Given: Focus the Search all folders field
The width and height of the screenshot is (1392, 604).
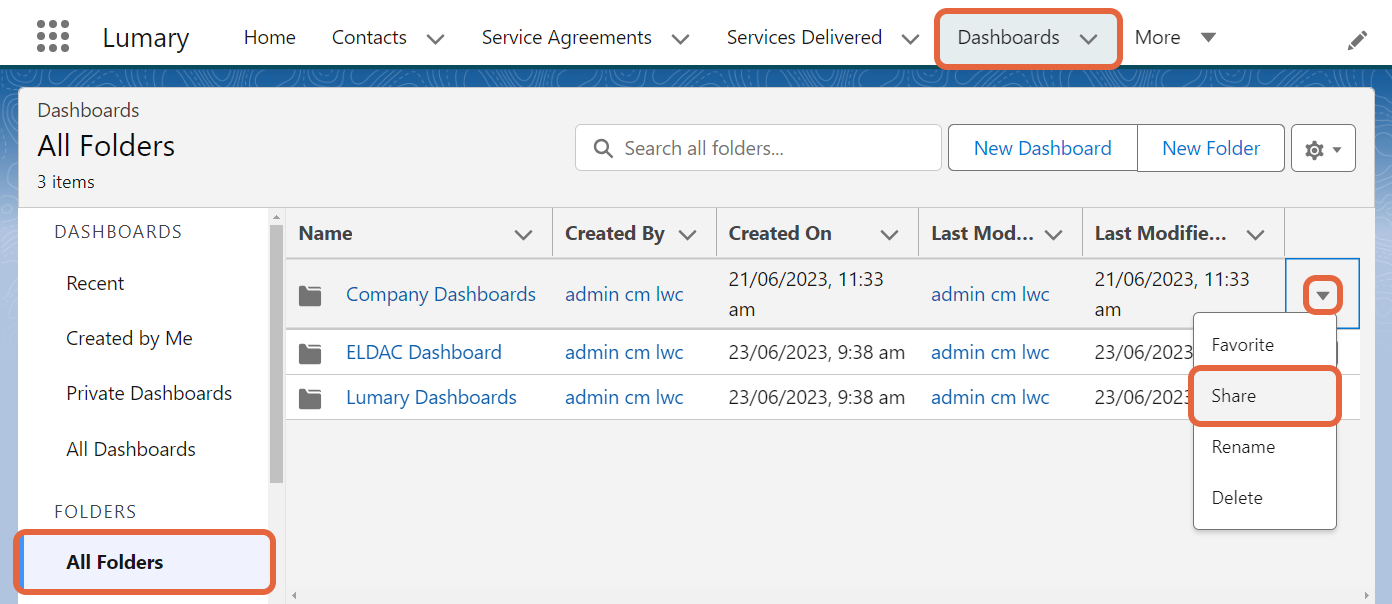Looking at the screenshot, I should point(758,148).
